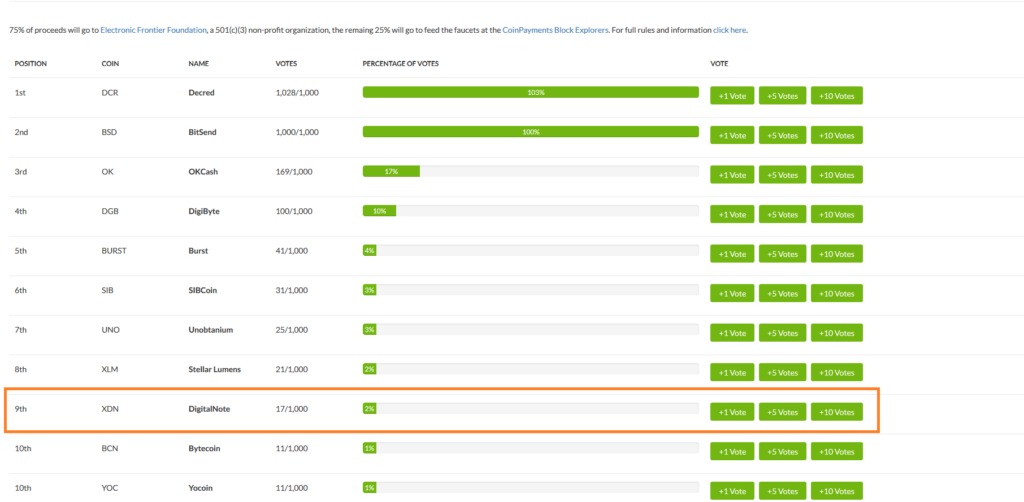Click BitSend 100% progress bar
The width and height of the screenshot is (1024, 502).
pos(530,132)
